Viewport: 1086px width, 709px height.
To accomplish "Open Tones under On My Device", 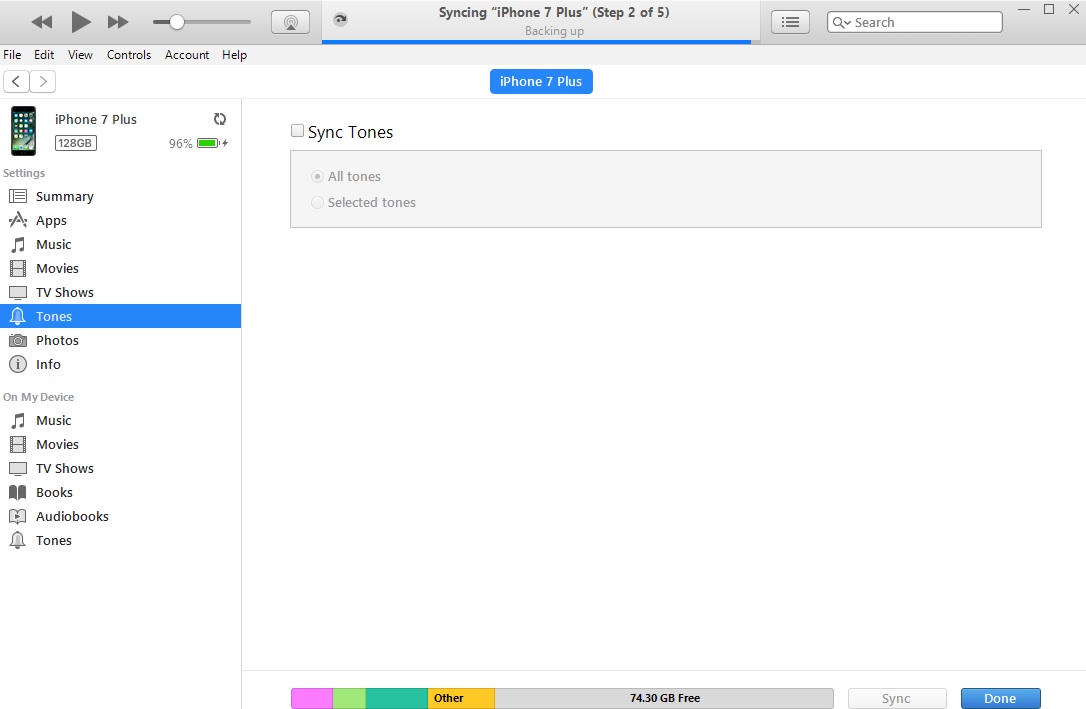I will coord(121,541).
